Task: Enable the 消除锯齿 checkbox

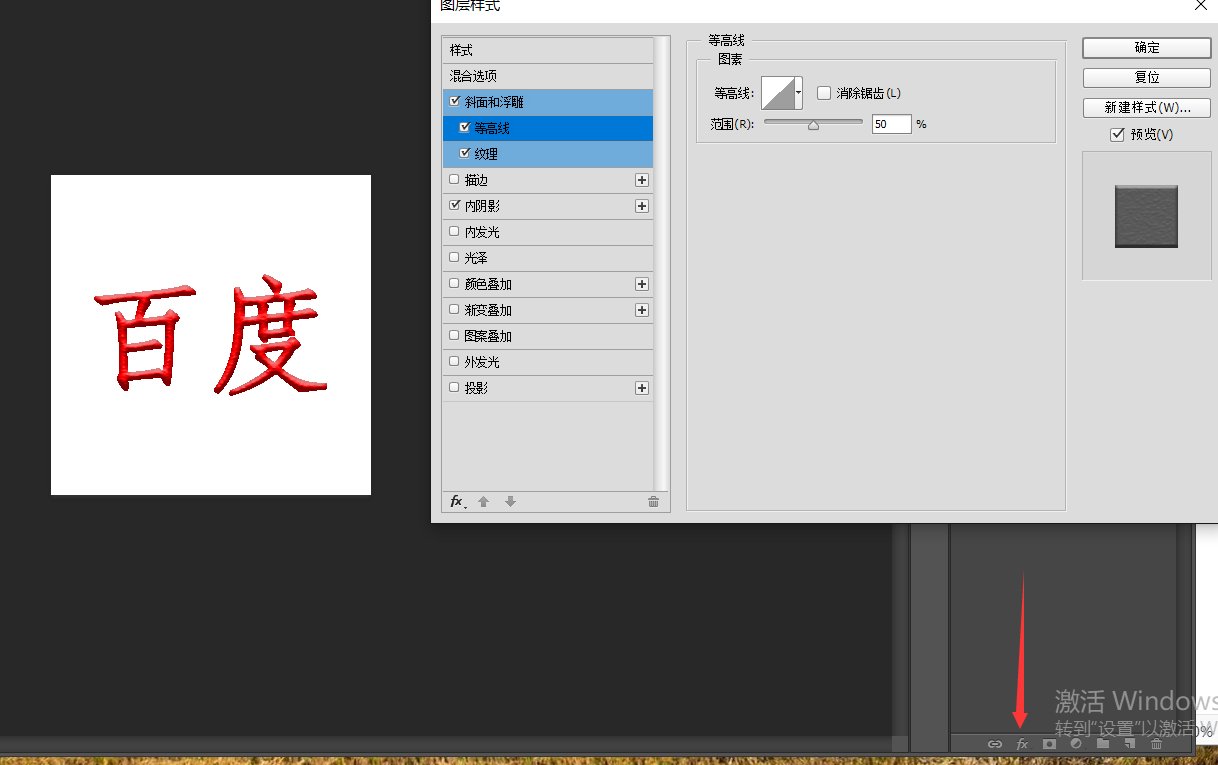Action: (x=823, y=93)
